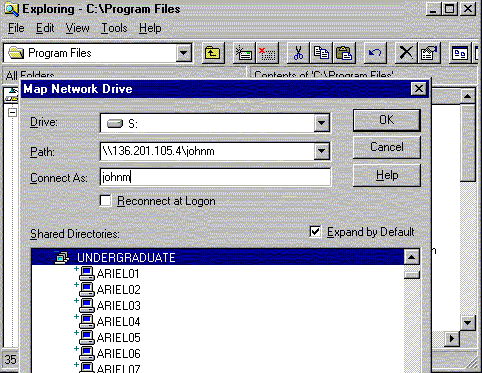482x373 pixels.
Task: Uncheck the Expand by Default checkbox
Action: tap(315, 232)
